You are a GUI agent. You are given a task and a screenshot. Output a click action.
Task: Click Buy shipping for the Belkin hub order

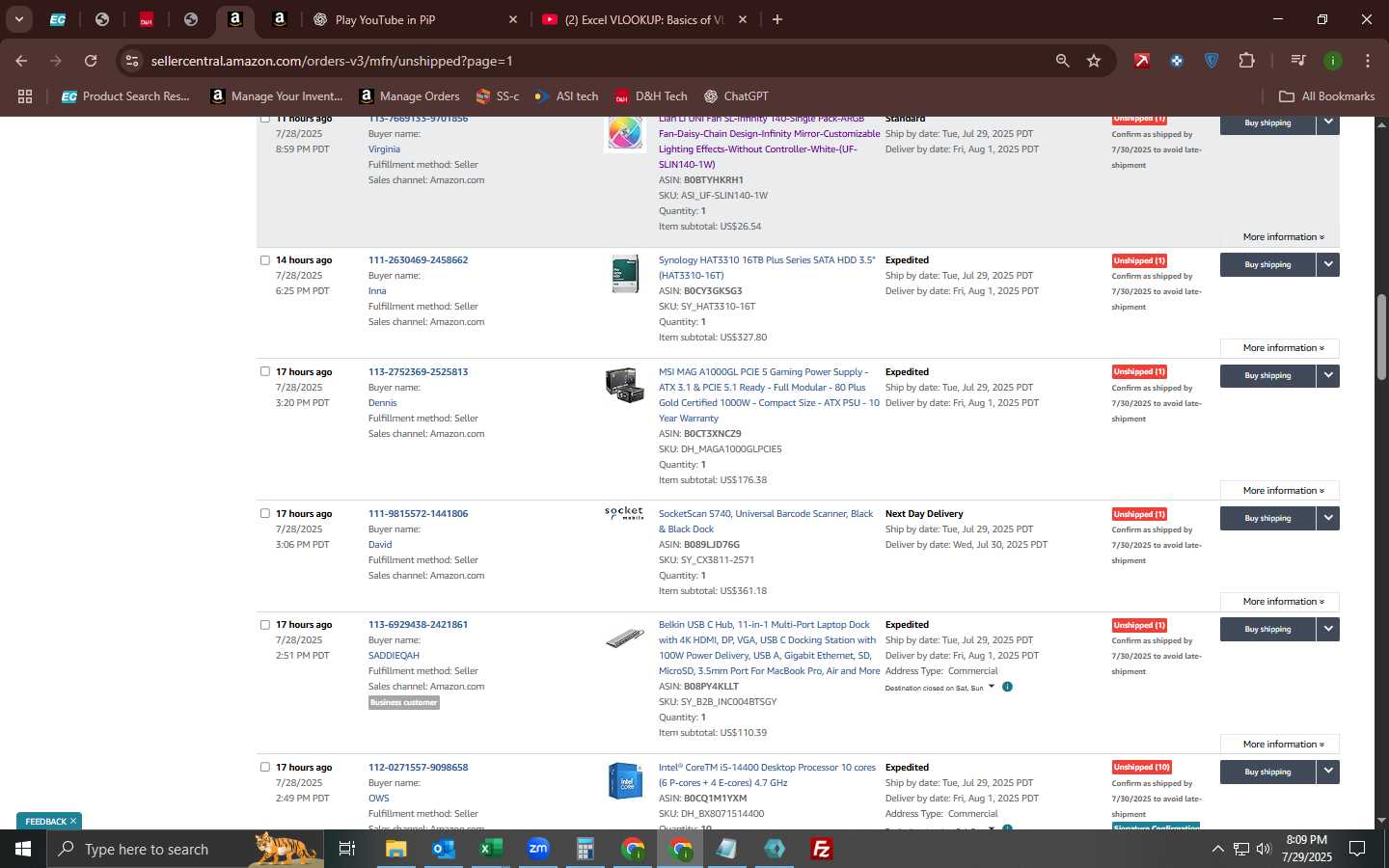1267,629
